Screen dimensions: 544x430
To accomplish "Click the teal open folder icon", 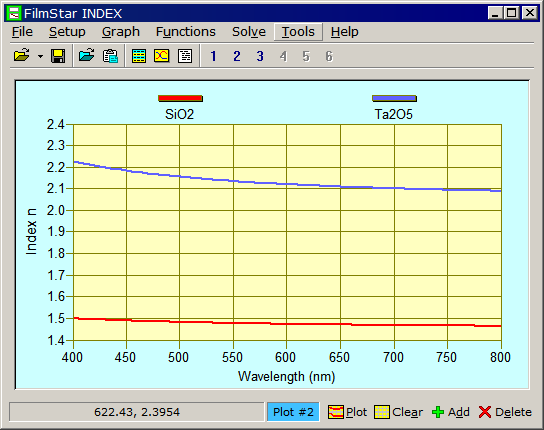I will (86, 56).
